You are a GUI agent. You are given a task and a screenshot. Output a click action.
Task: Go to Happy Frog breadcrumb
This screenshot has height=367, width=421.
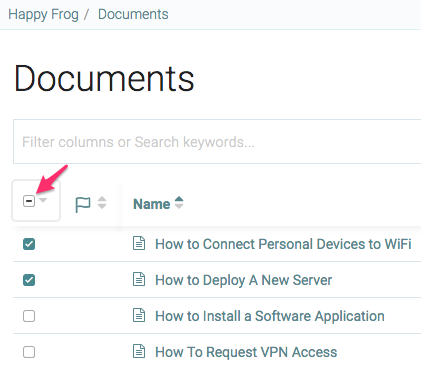(x=43, y=14)
